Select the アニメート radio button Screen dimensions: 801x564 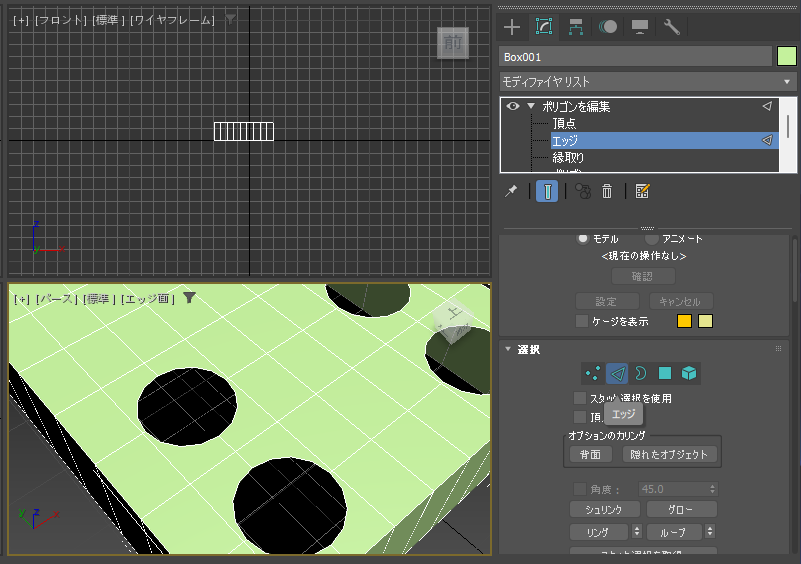[x=651, y=238]
